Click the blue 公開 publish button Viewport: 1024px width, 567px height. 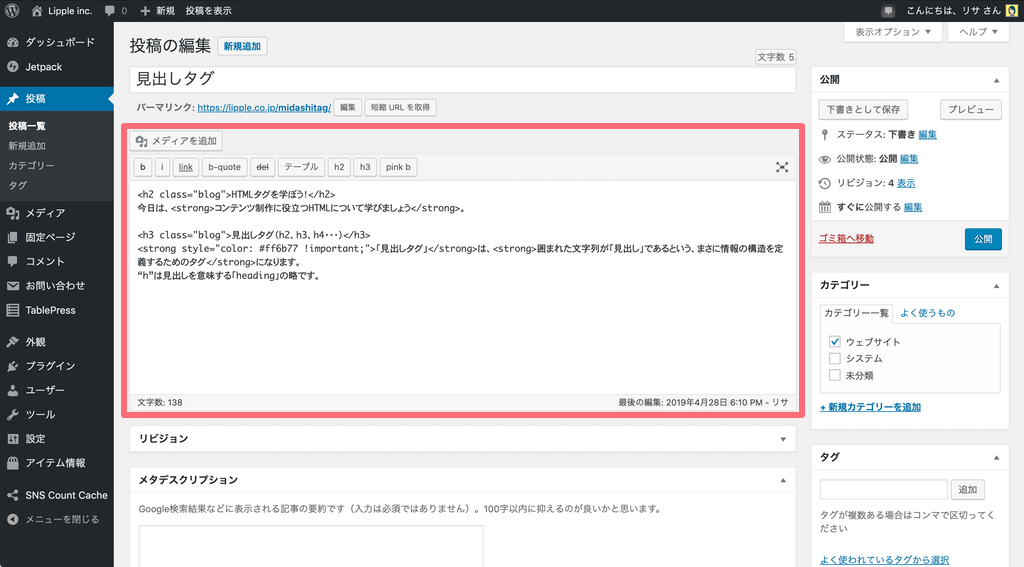point(983,239)
